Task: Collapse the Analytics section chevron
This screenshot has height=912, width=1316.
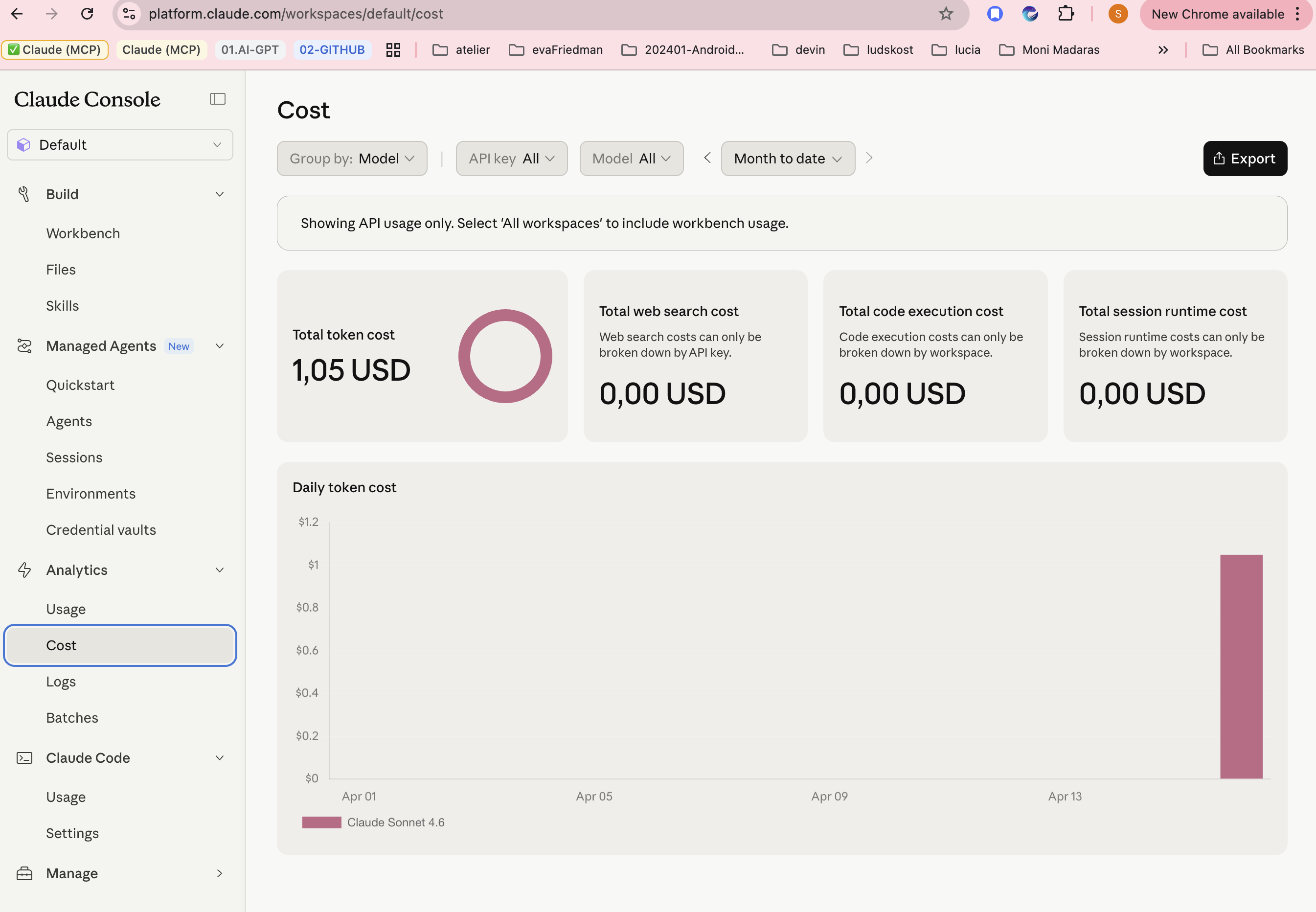Action: pos(220,570)
